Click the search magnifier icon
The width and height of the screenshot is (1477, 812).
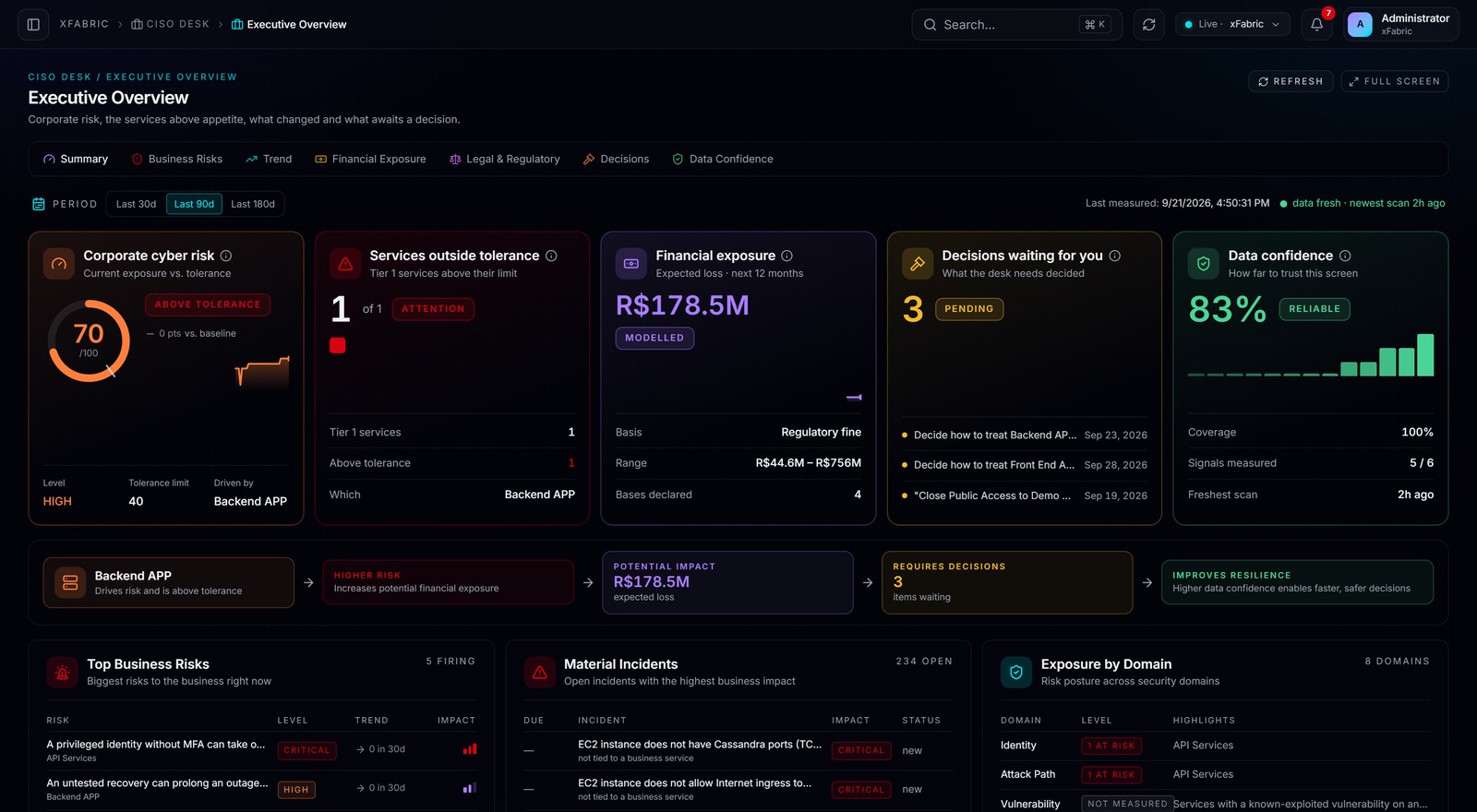click(x=930, y=25)
